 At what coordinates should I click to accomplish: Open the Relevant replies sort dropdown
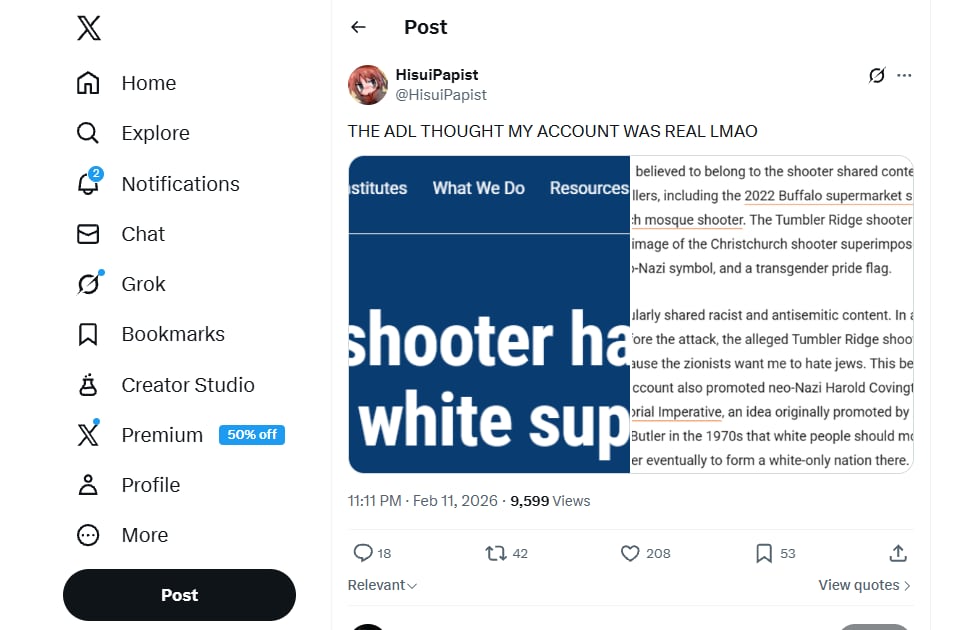click(x=382, y=585)
